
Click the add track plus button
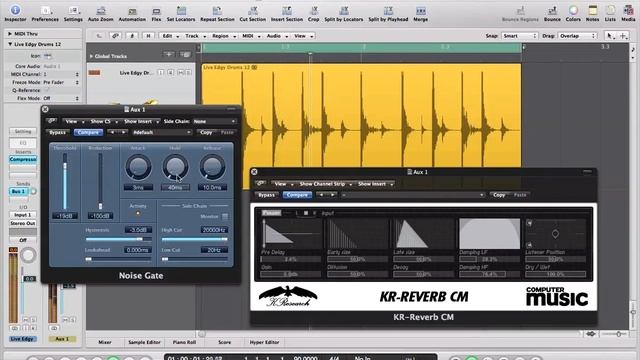168,54
